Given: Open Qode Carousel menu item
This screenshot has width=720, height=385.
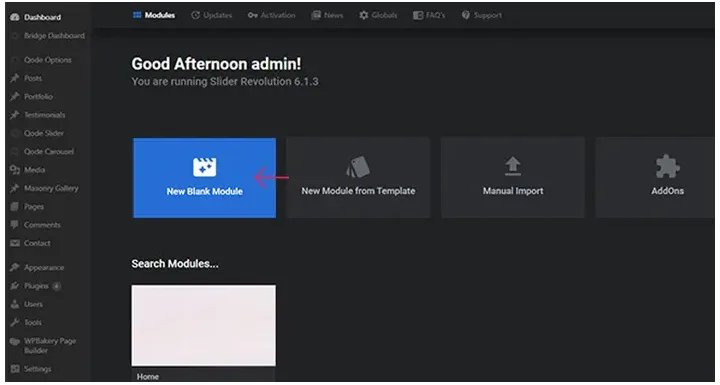Looking at the screenshot, I should click(49, 152).
